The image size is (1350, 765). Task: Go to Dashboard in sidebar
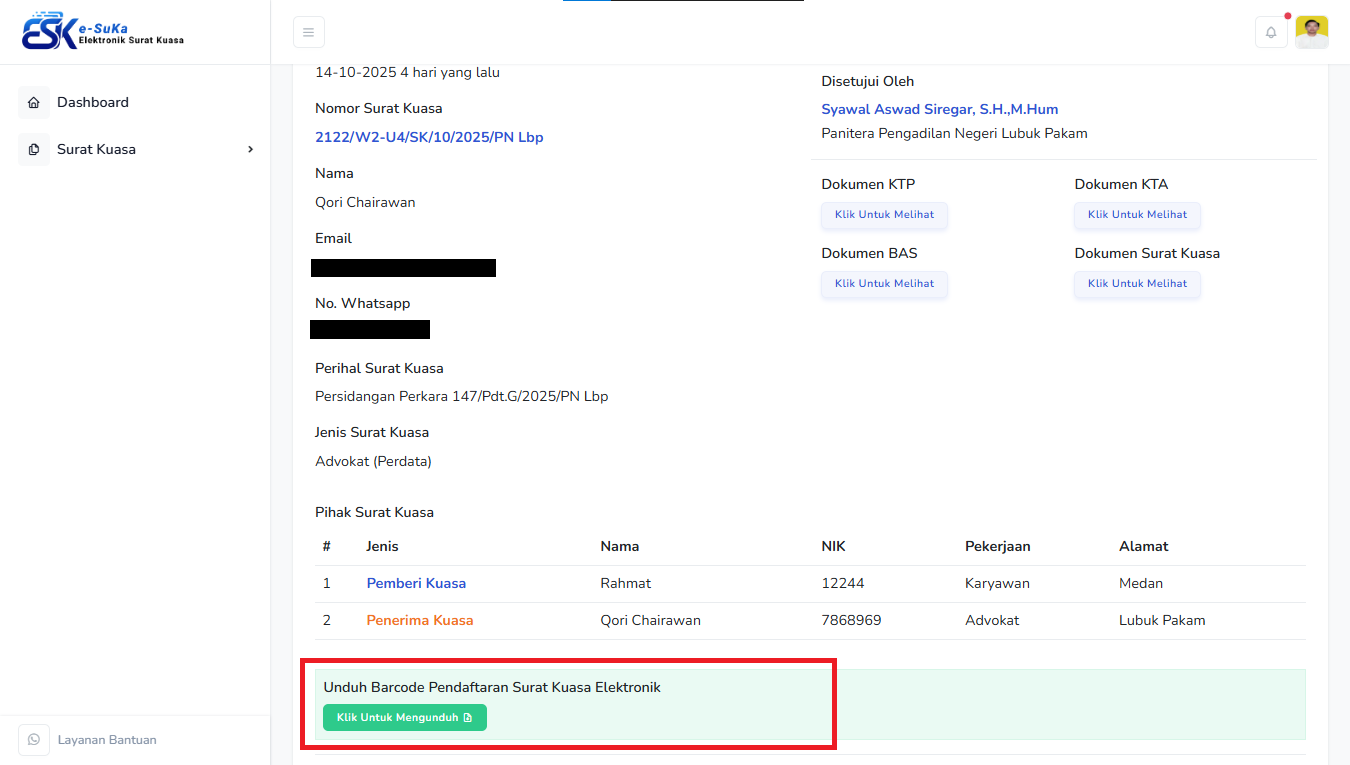pyautogui.click(x=93, y=103)
